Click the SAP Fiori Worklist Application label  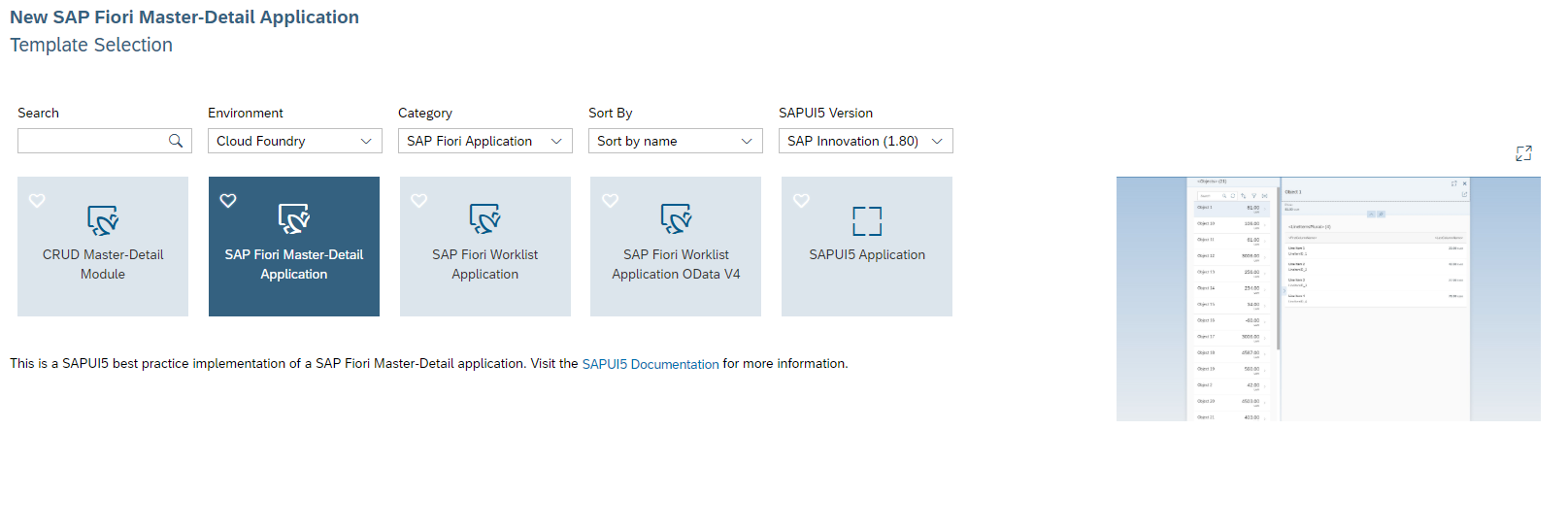pos(485,264)
